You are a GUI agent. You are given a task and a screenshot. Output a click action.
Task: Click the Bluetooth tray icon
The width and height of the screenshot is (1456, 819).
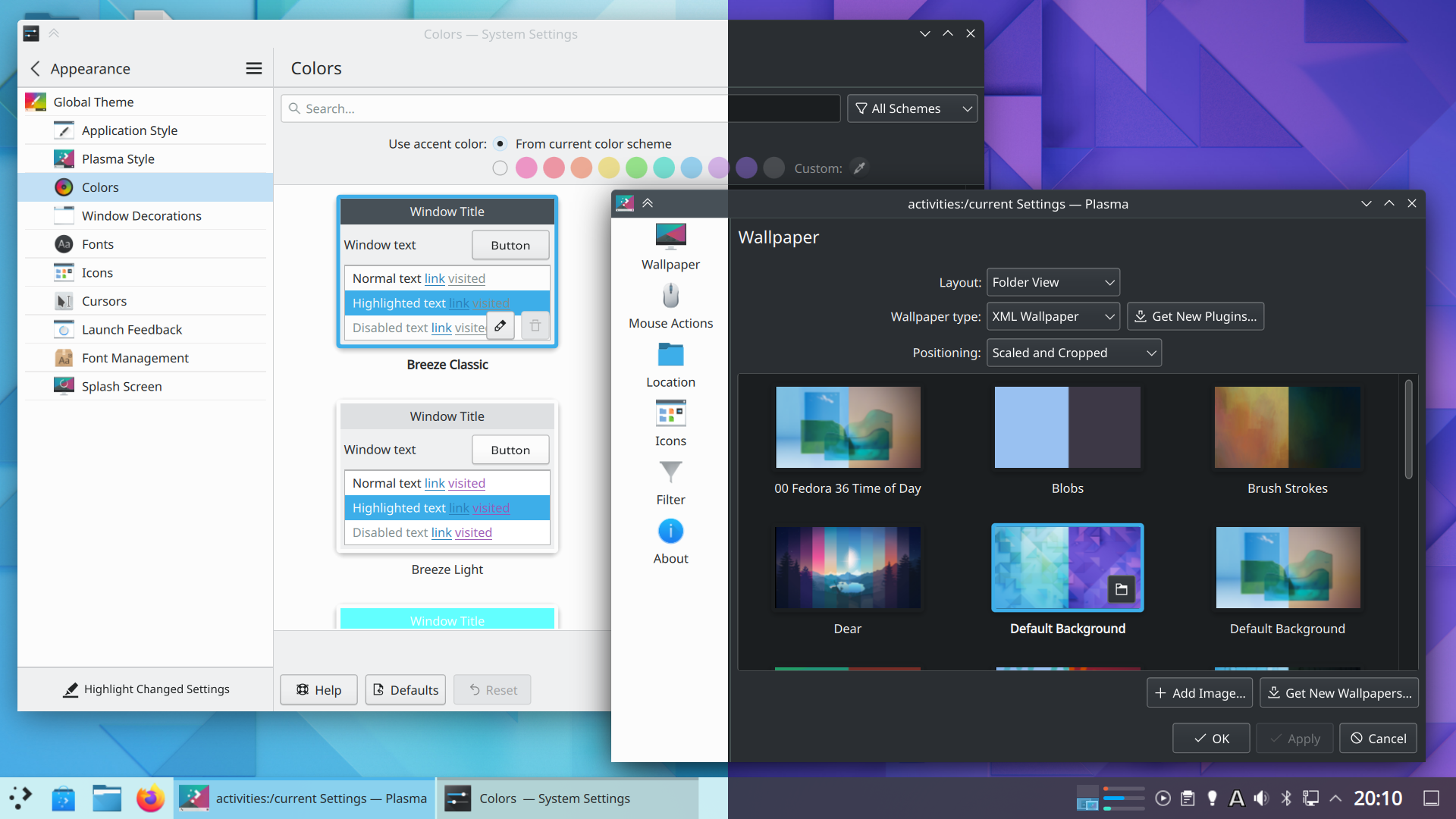pos(1286,798)
